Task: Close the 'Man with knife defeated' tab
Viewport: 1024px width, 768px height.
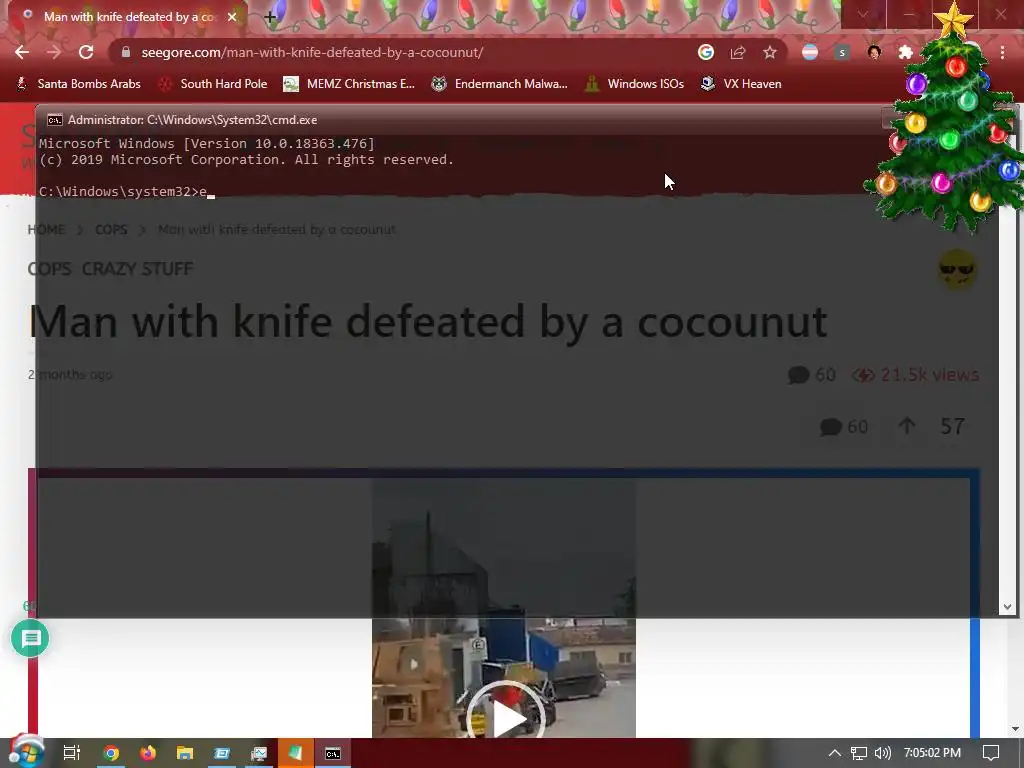Action: [232, 17]
